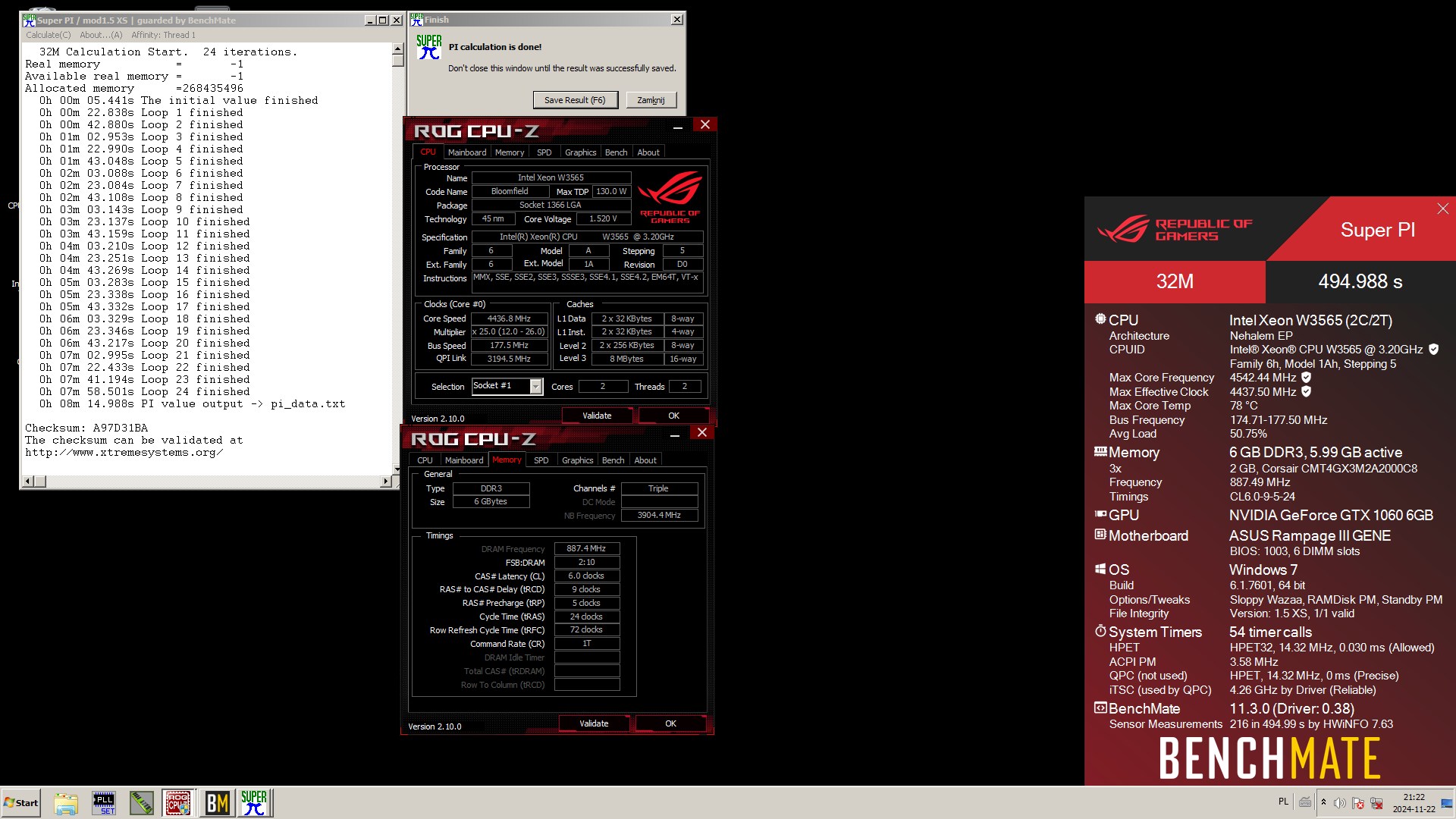Minimize the lower ROG CPU-Z window
The image size is (1456, 819).
[675, 434]
